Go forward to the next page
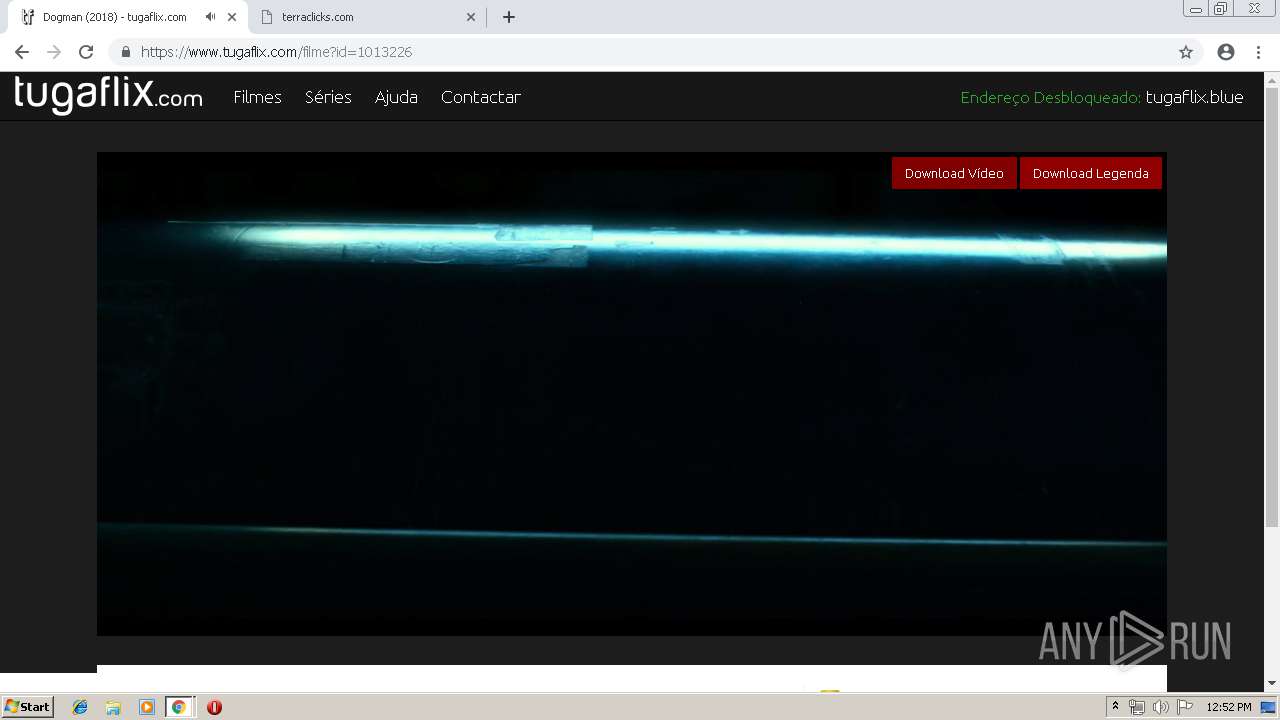 coord(54,52)
